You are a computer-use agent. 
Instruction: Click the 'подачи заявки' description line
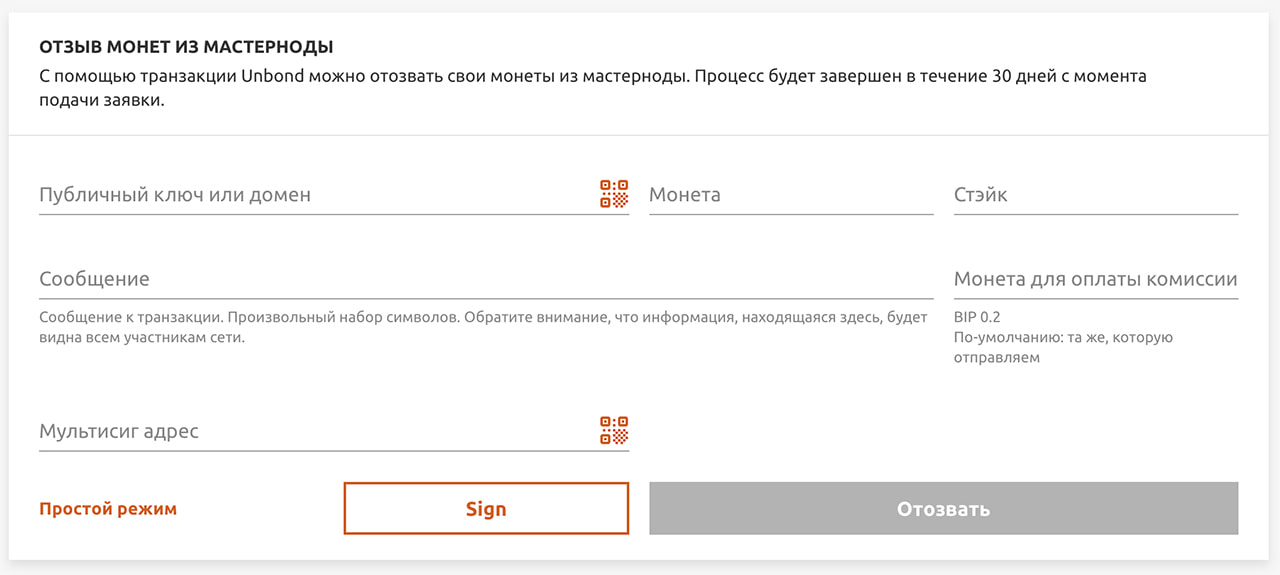point(101,101)
